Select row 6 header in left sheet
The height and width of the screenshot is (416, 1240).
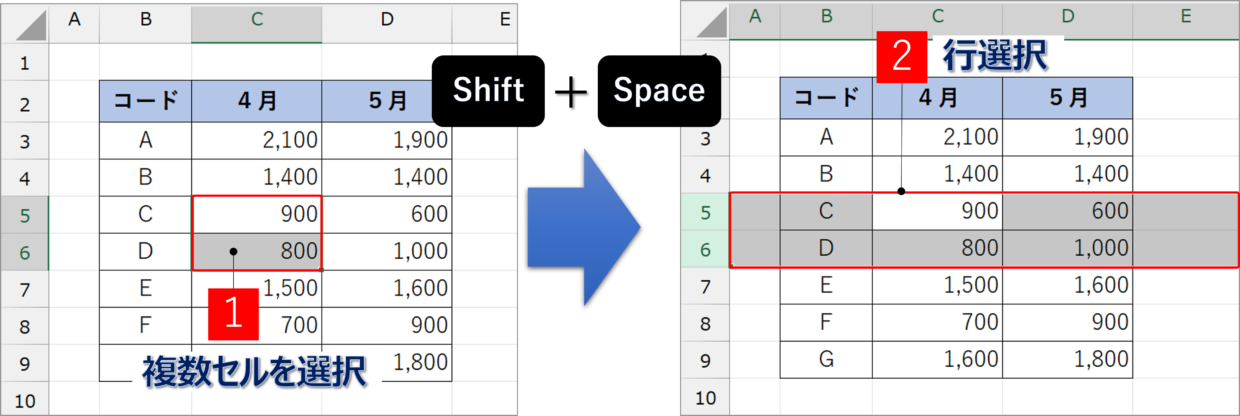pyautogui.click(x=25, y=254)
